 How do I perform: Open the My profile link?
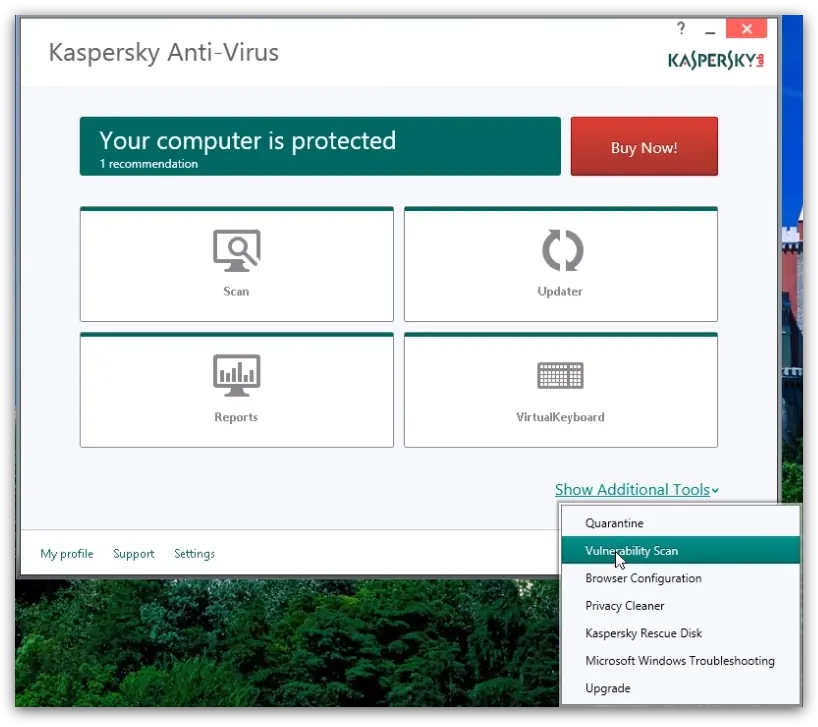click(67, 553)
